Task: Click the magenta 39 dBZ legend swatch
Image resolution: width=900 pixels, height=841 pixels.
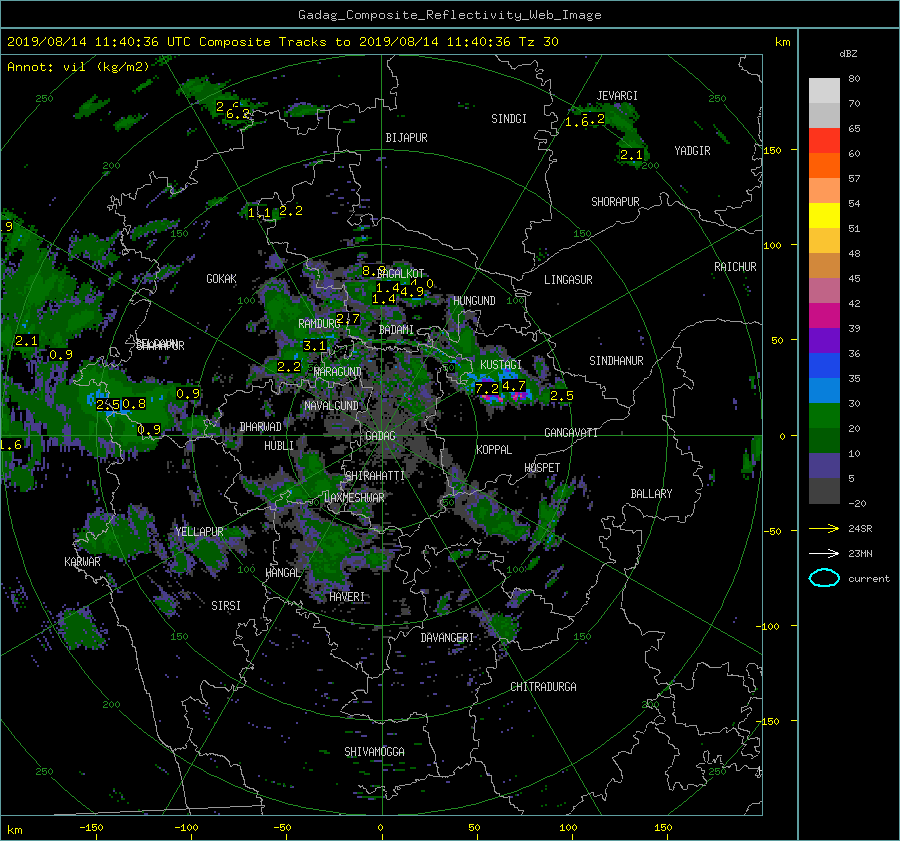Action: (824, 315)
